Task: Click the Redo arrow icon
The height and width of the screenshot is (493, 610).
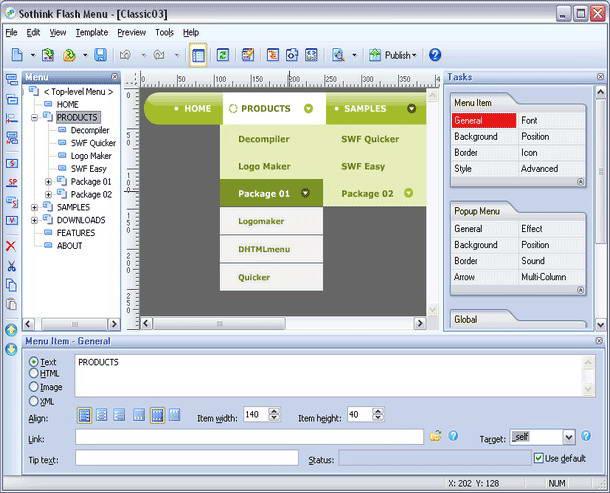Action: 159,55
